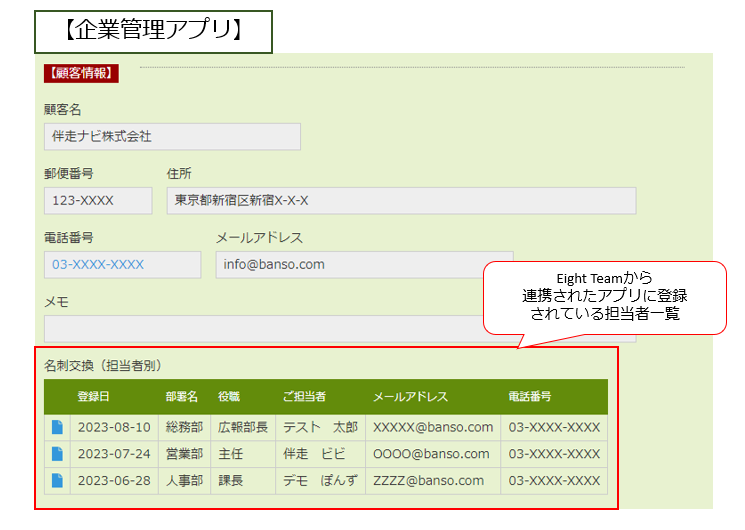The height and width of the screenshot is (530, 745).
Task: Click the 登録日 column header
Action: 94,397
